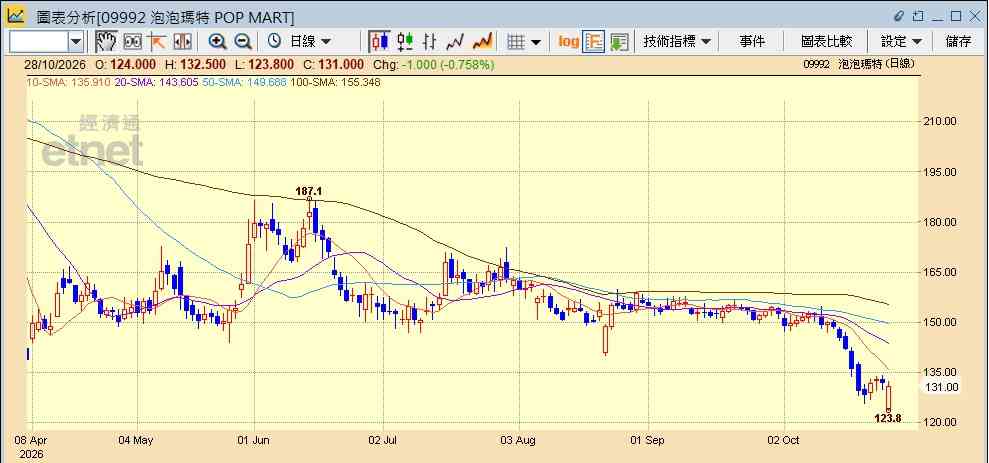The width and height of the screenshot is (989, 463).
Task: Click the 02 Oct date label
Action: 783,440
